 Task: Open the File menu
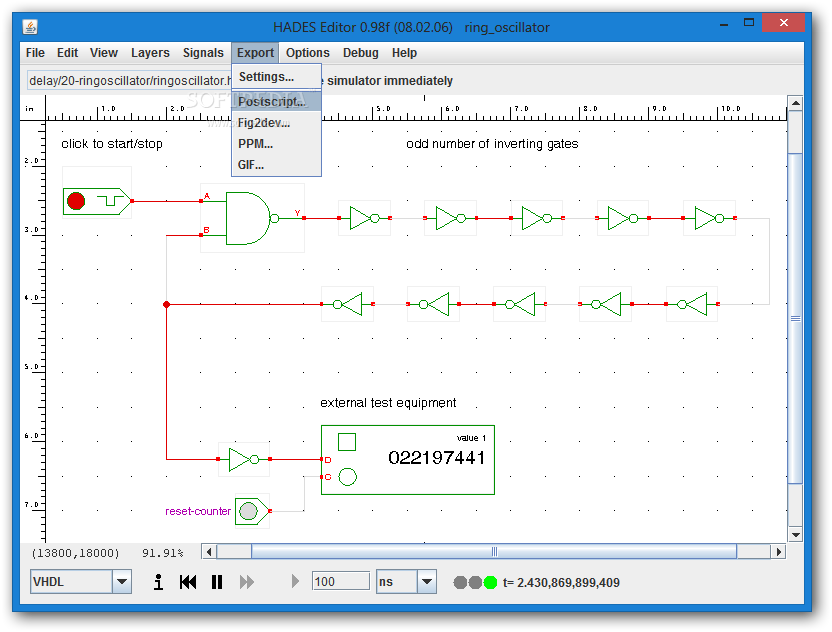pyautogui.click(x=35, y=53)
